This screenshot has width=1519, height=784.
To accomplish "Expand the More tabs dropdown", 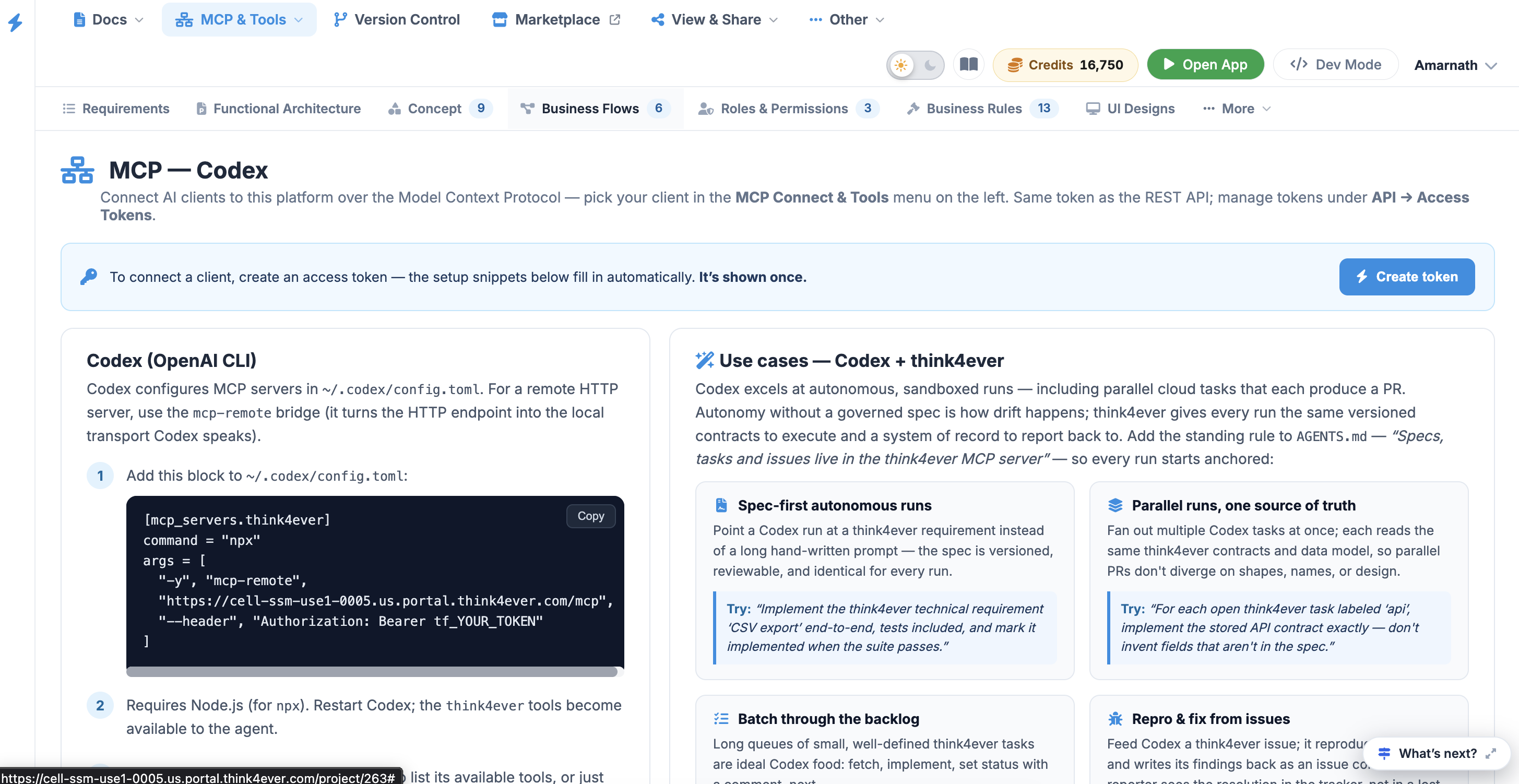I will tap(1237, 109).
